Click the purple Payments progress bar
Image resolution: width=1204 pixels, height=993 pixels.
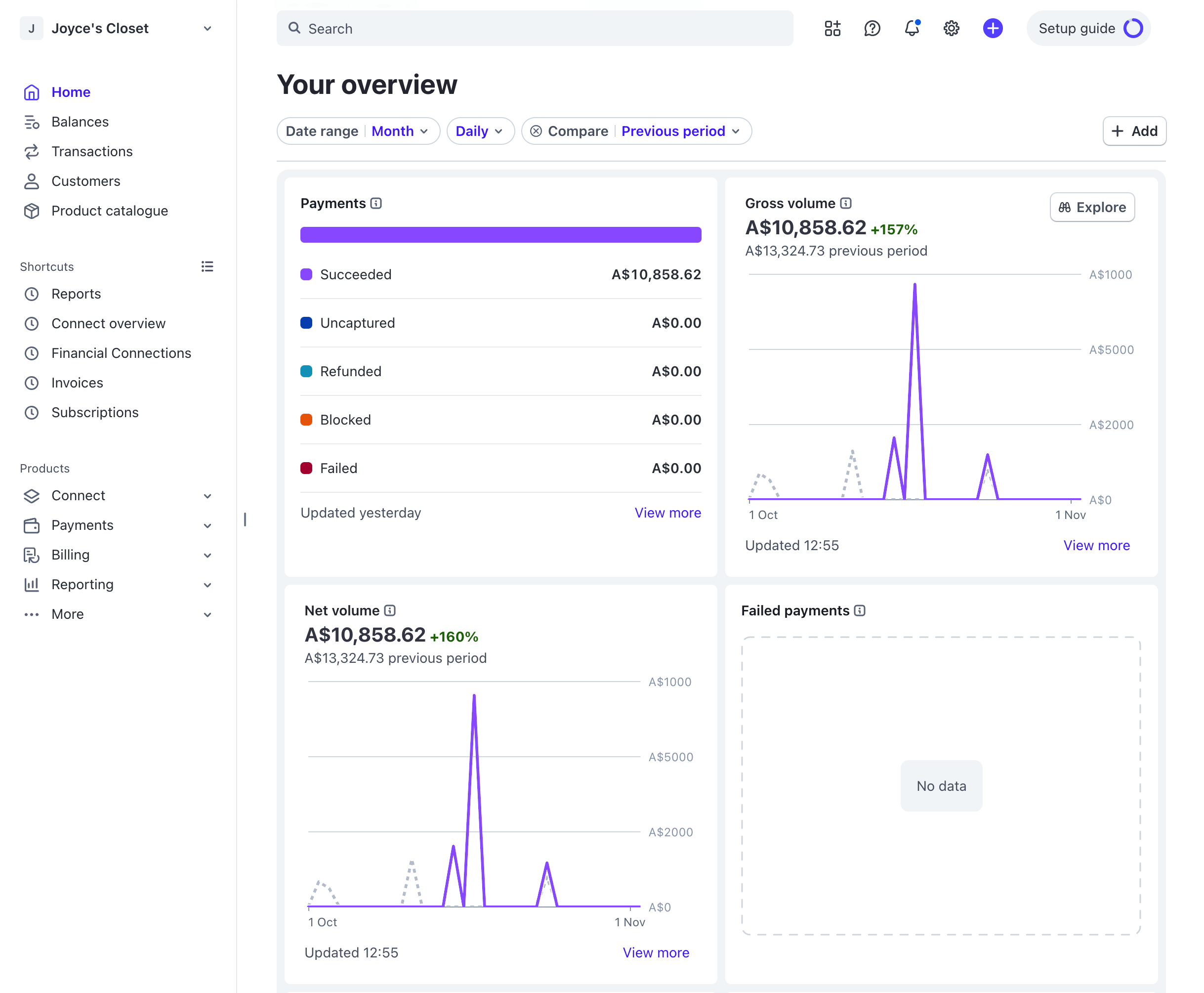pyautogui.click(x=500, y=235)
